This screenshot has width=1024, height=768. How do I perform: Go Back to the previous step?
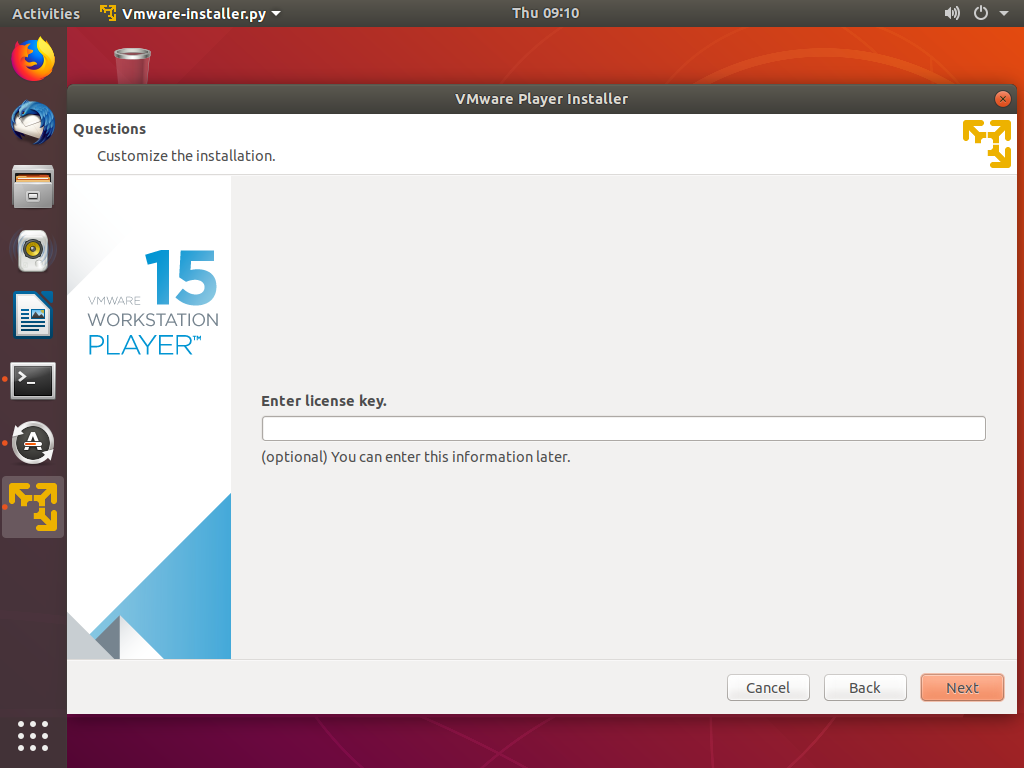point(865,687)
